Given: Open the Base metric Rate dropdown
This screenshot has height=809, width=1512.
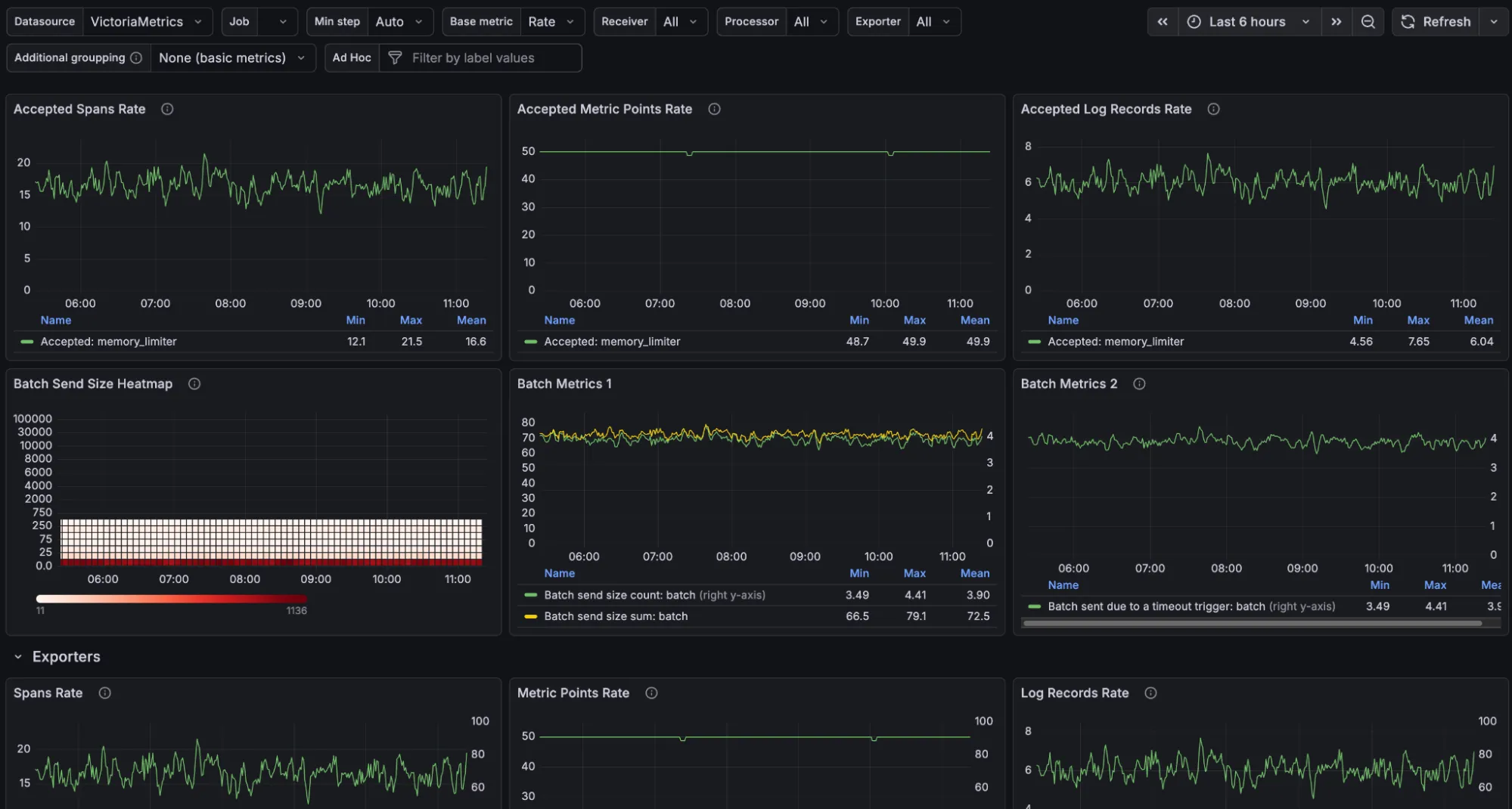Looking at the screenshot, I should click(551, 22).
